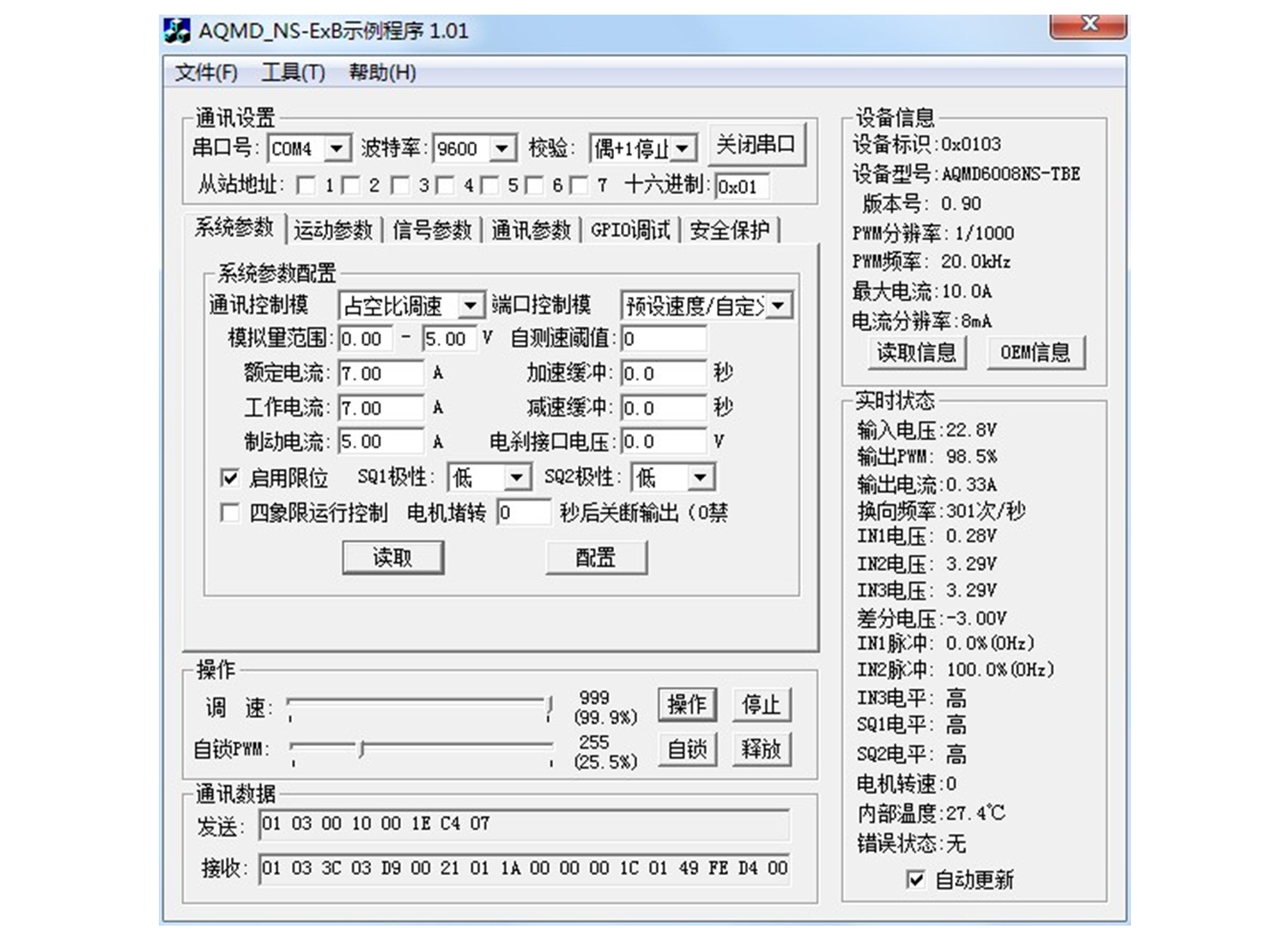Click the 关闭串口 button
Image resolution: width=1288 pixels, height=941 pixels.
tap(756, 145)
